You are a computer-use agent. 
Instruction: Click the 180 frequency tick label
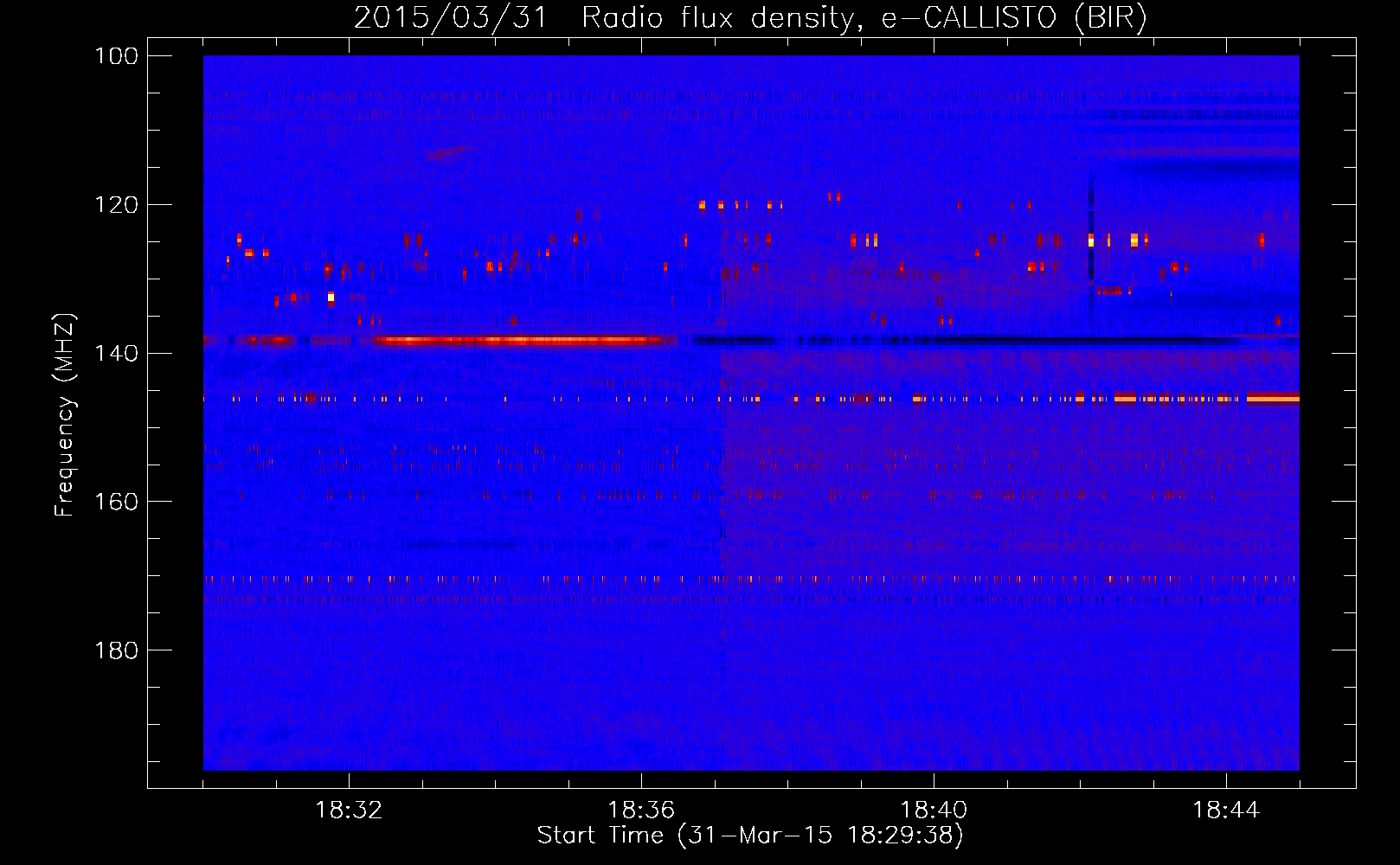click(116, 650)
